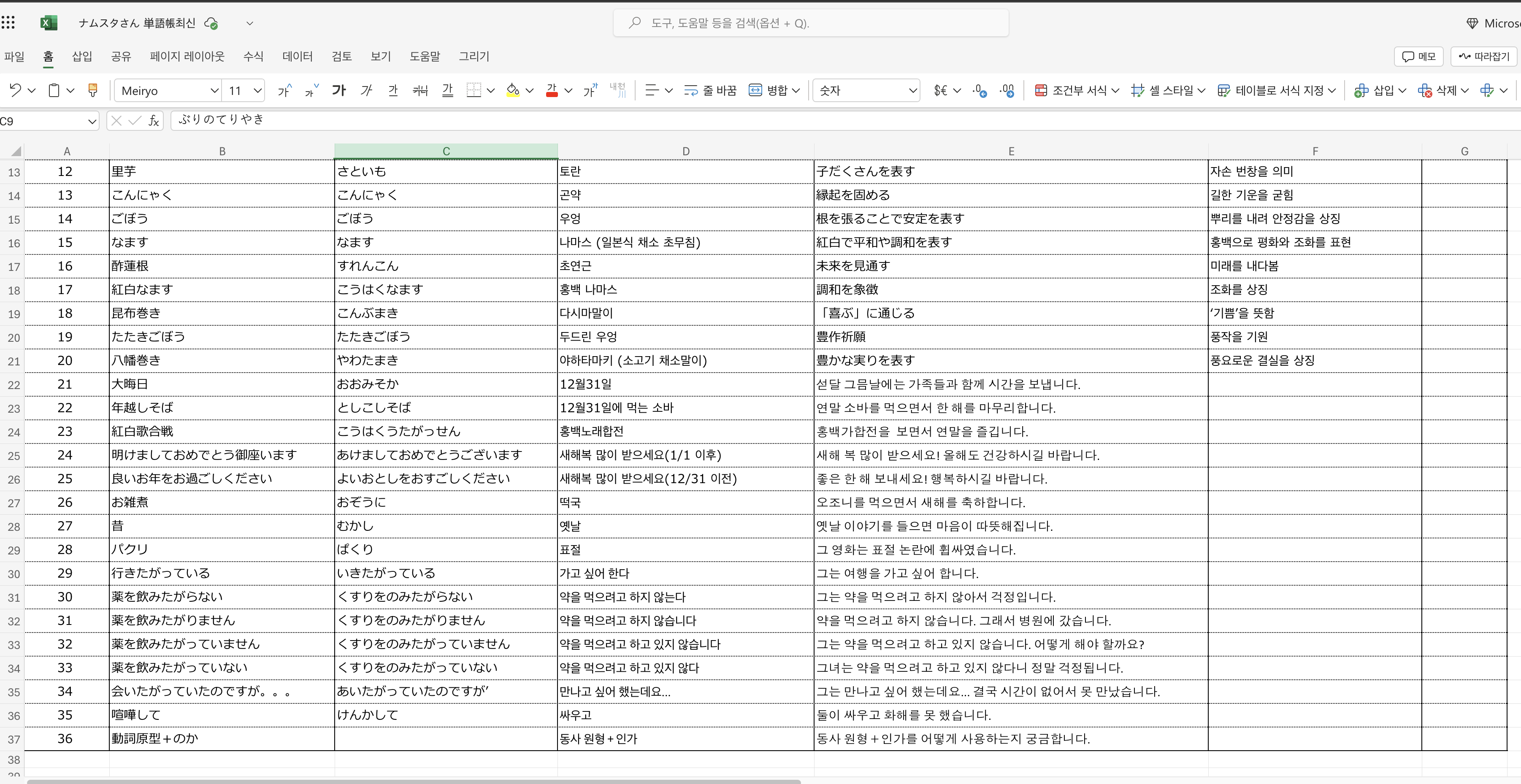This screenshot has width=1521, height=784.
Task: Click the search box for tools and help
Action: coord(810,23)
